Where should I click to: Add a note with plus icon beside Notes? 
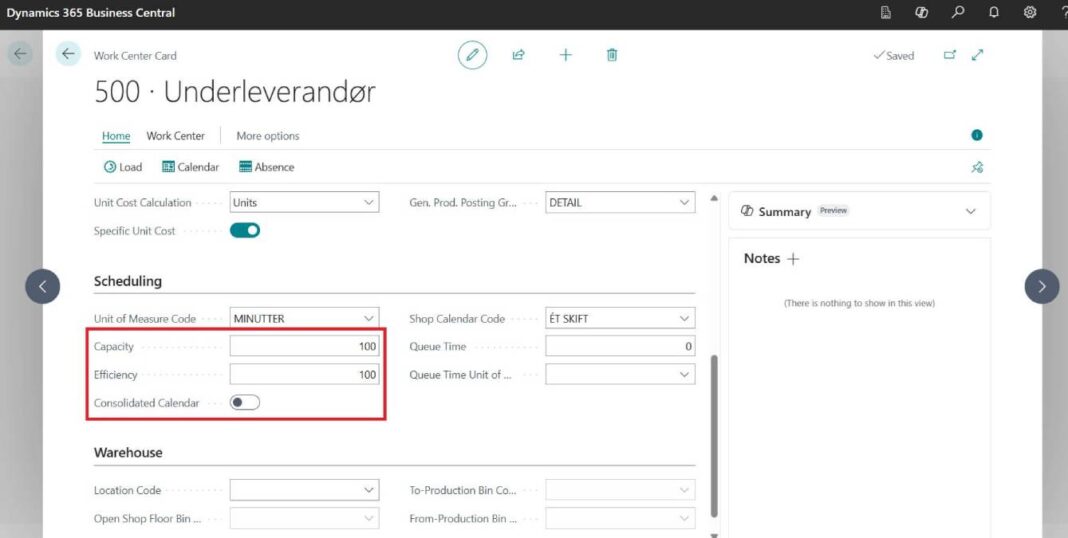tap(793, 259)
